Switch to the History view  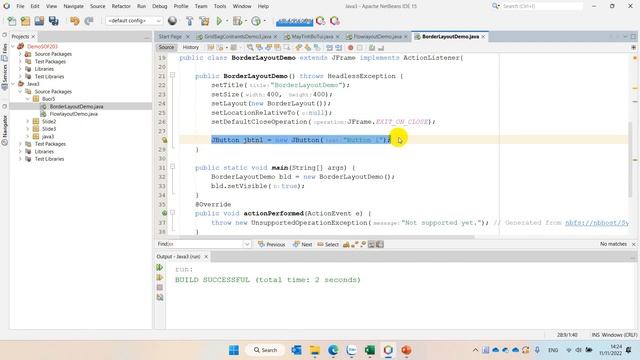click(x=191, y=48)
